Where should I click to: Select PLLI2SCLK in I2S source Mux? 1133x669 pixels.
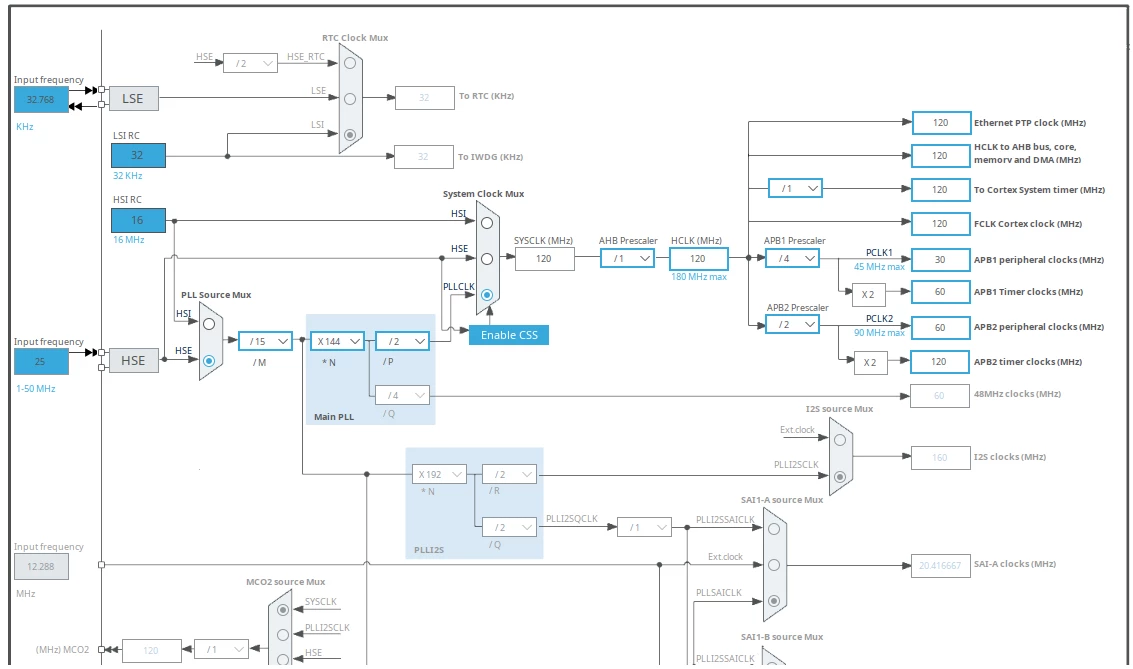pyautogui.click(x=840, y=477)
